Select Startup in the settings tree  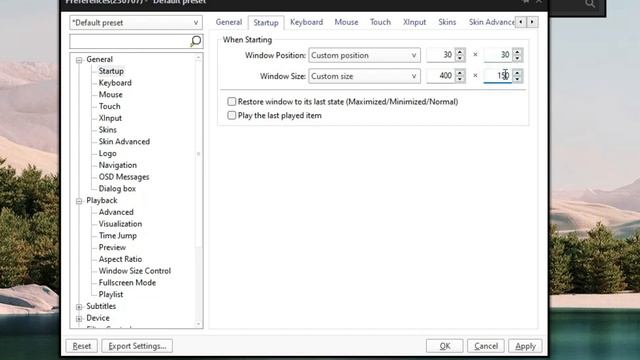pos(111,71)
